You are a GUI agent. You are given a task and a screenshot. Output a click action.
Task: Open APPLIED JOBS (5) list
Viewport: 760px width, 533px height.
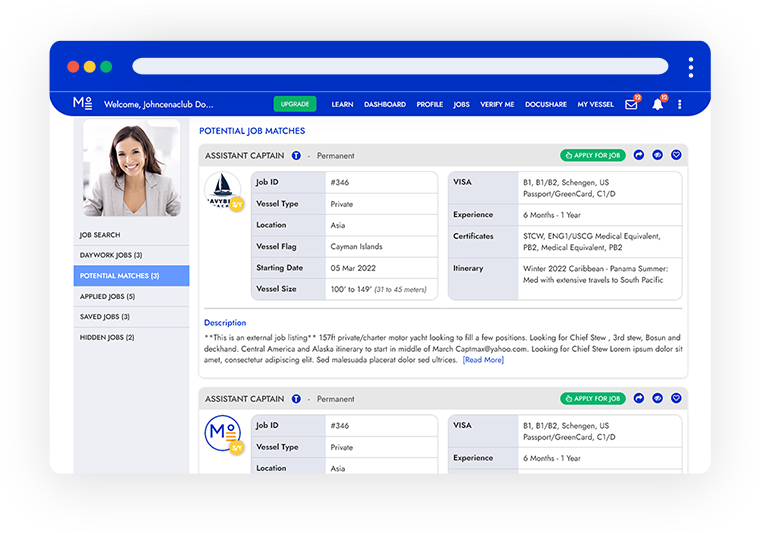tap(131, 297)
